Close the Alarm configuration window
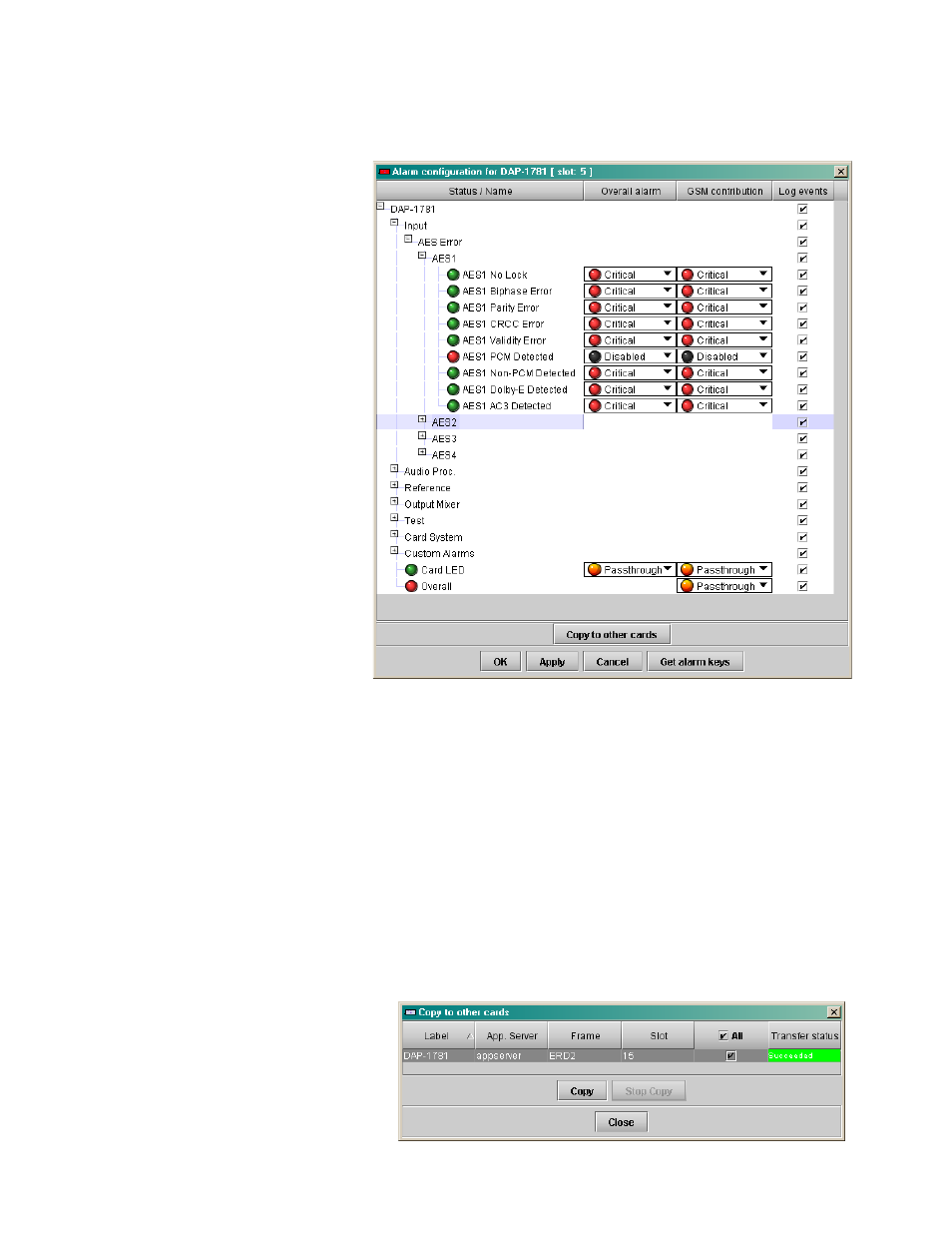This screenshot has height=1233, width=952. 840,172
